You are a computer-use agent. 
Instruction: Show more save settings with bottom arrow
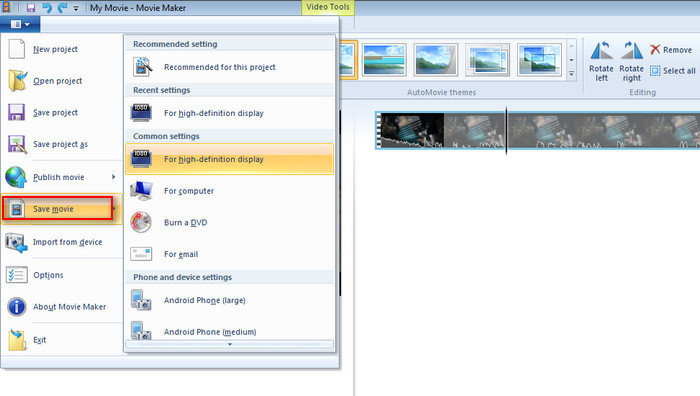pos(229,344)
